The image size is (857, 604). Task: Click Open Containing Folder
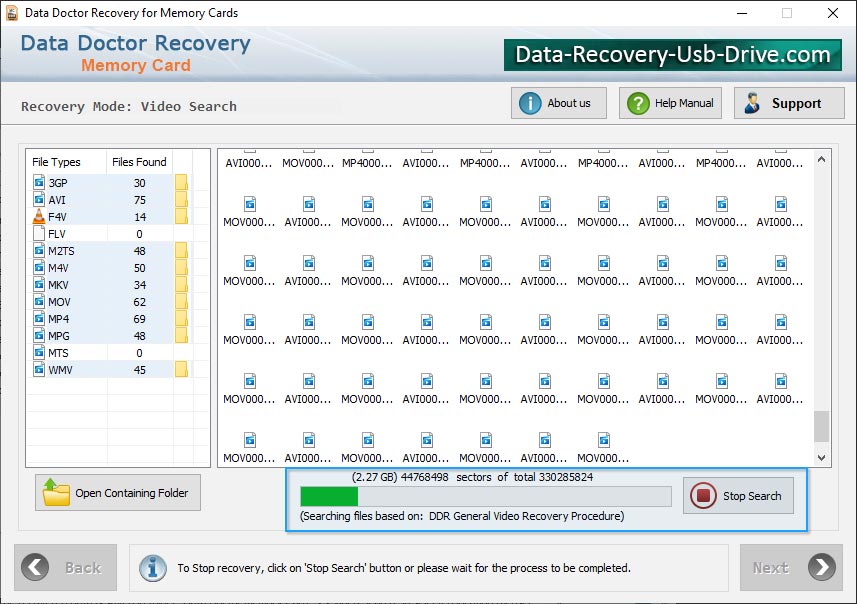pyautogui.click(x=118, y=492)
